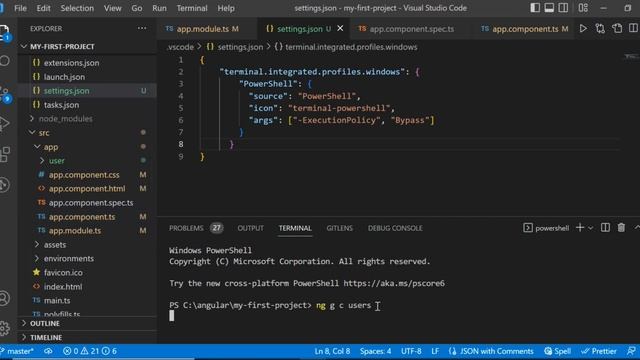Toggle secondary sidebar layout icon
The image size is (640, 360).
coord(563,8)
